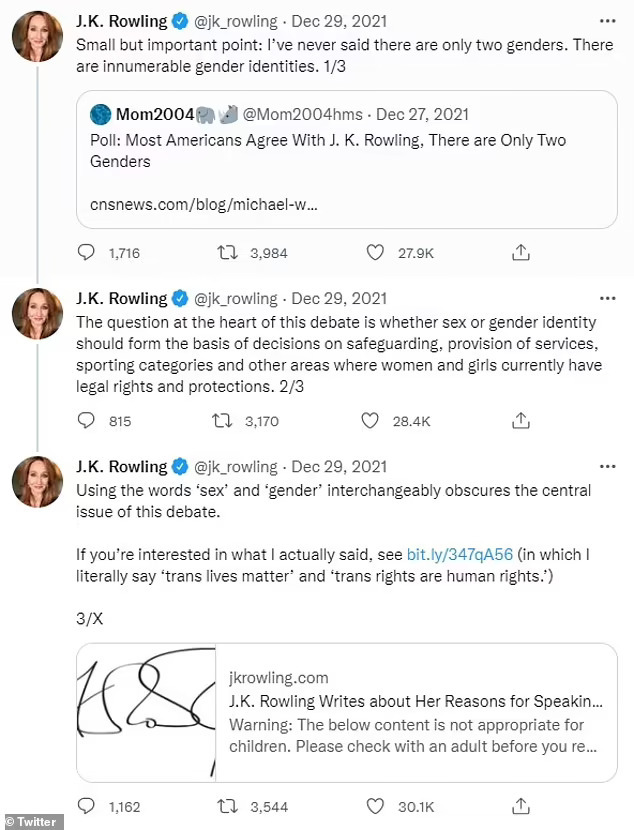Viewport: 634px width, 830px height.
Task: Reply to the second tweet with 815 comments
Action: tap(86, 421)
